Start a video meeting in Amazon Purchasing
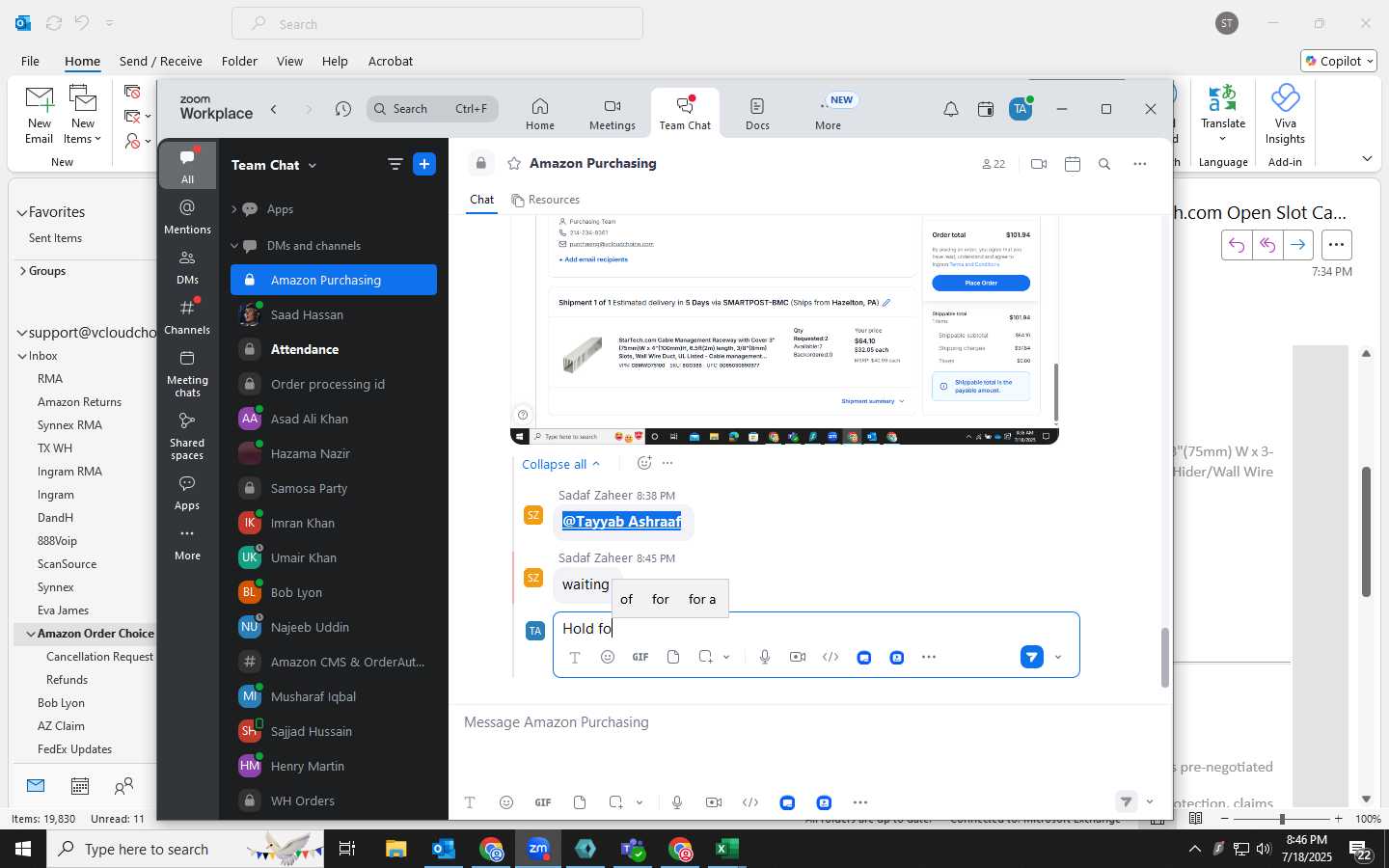 (x=1039, y=164)
